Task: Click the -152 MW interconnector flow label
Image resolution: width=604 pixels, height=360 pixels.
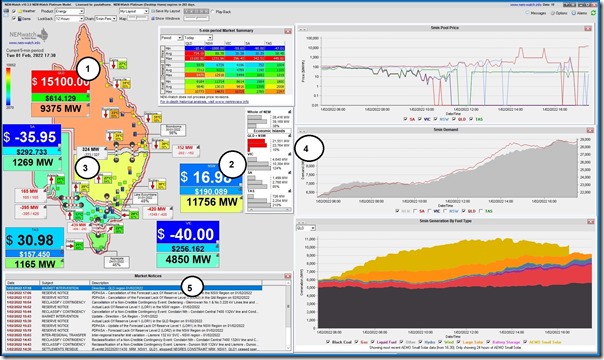Action: pos(185,150)
